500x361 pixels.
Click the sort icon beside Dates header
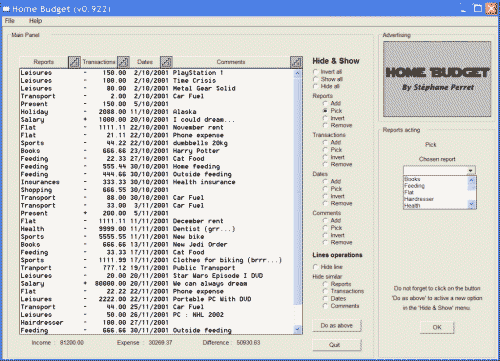[166, 62]
